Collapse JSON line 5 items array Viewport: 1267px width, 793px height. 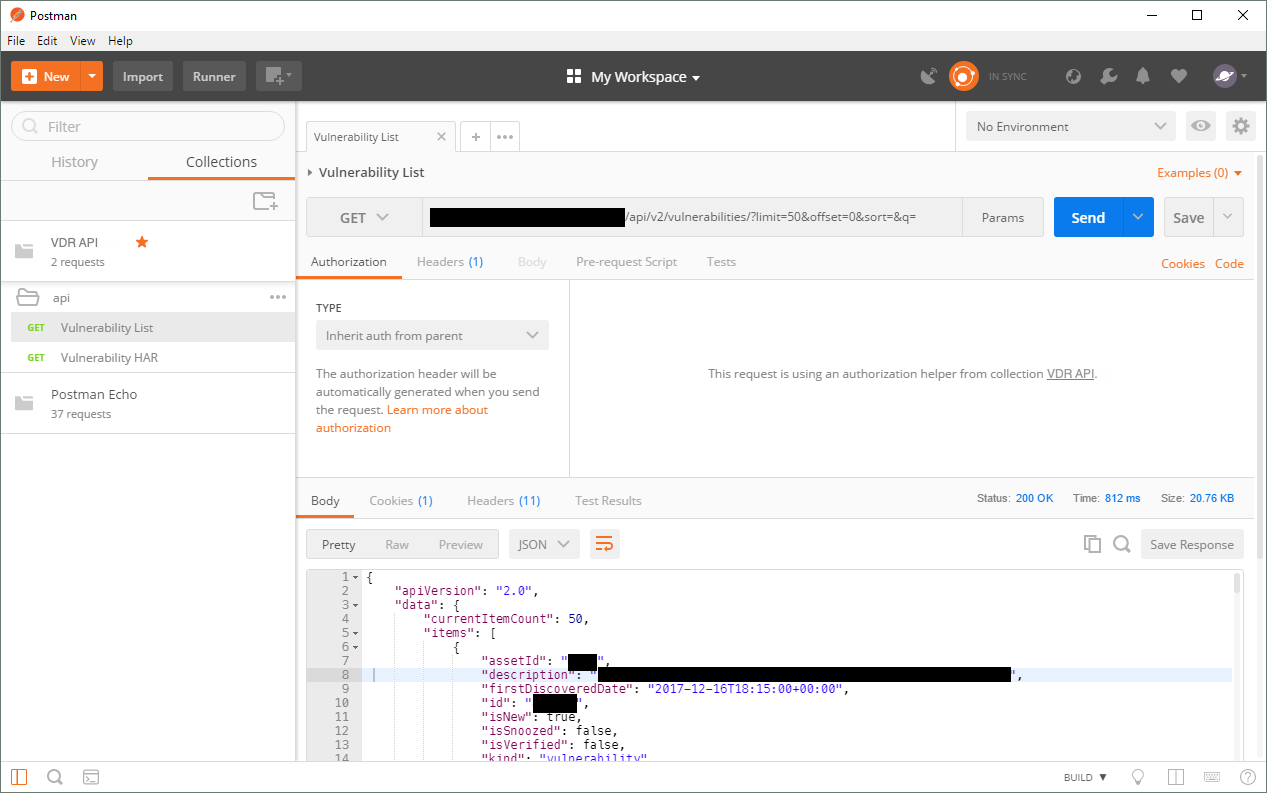[x=353, y=633]
